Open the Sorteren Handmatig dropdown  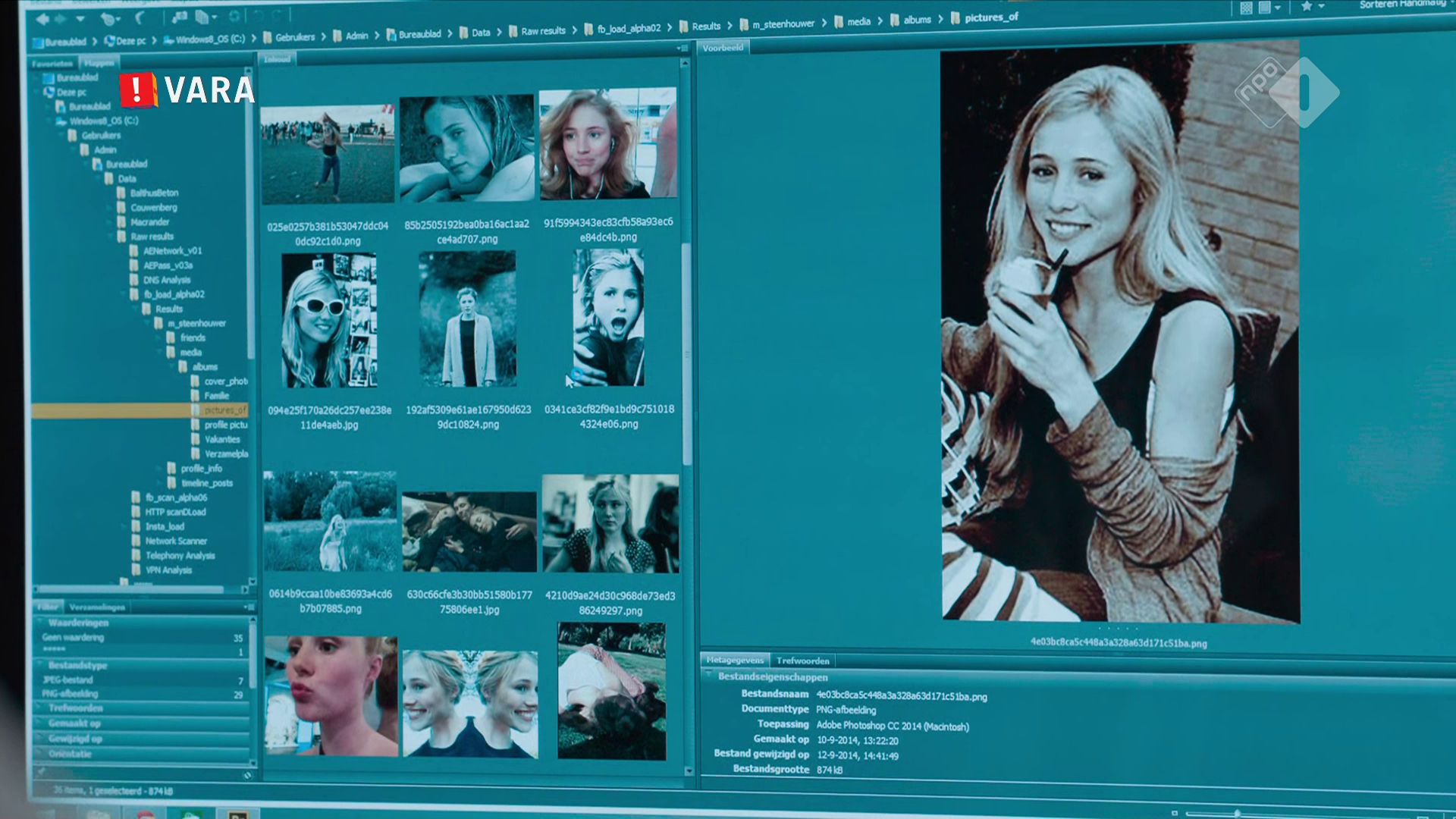coord(1401,5)
